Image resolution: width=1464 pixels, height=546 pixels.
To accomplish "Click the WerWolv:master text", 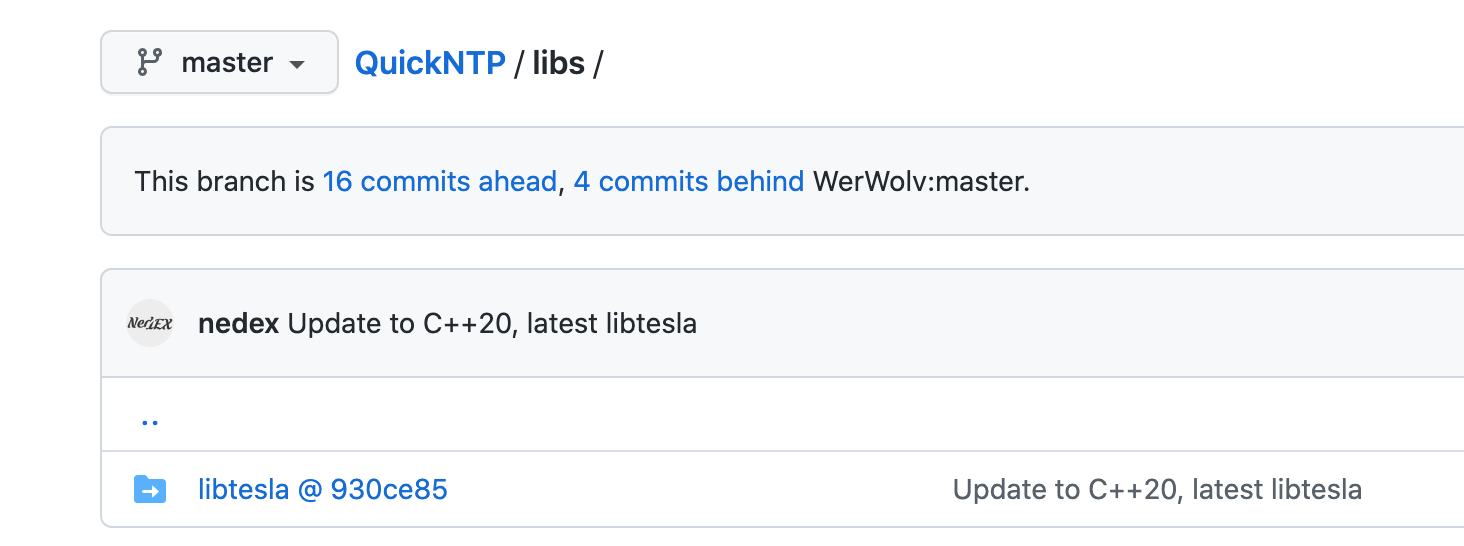I will point(920,181).
